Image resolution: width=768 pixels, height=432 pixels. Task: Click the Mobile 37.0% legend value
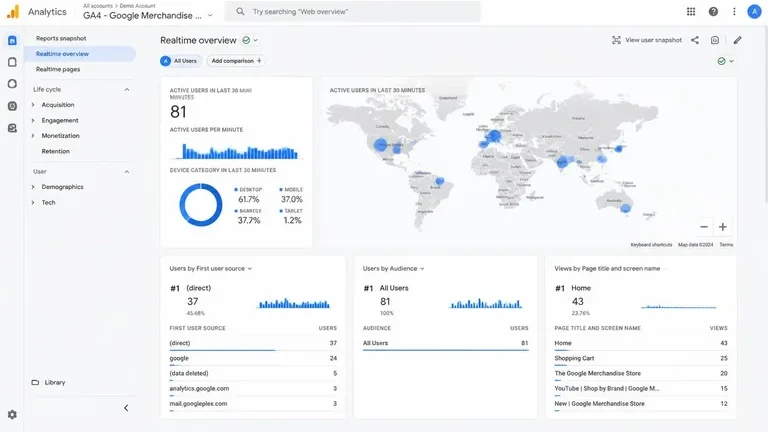click(x=292, y=199)
